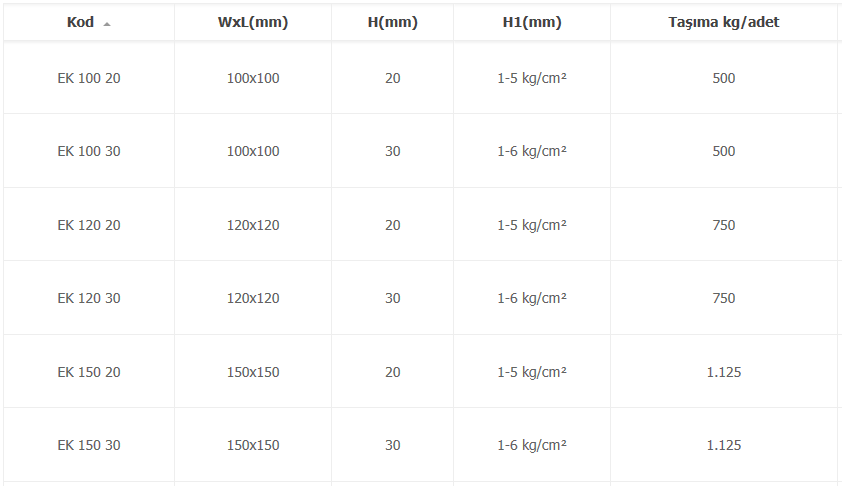Click the 100x100 cell in EK 100 20 row

click(253, 78)
